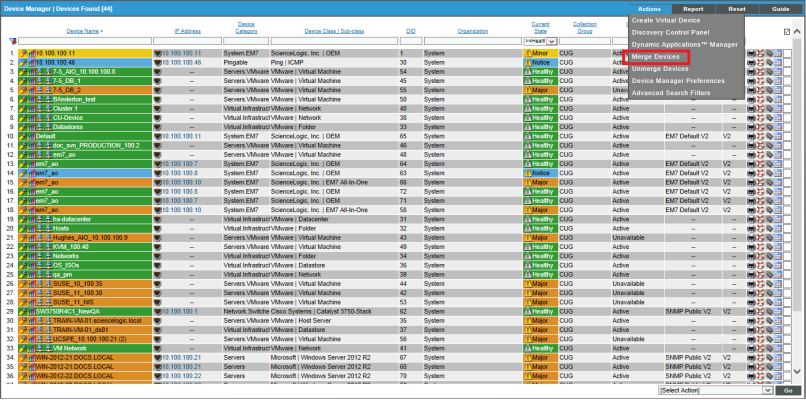
Task: Click the vertical scrollbar down arrow
Action: tap(797, 371)
